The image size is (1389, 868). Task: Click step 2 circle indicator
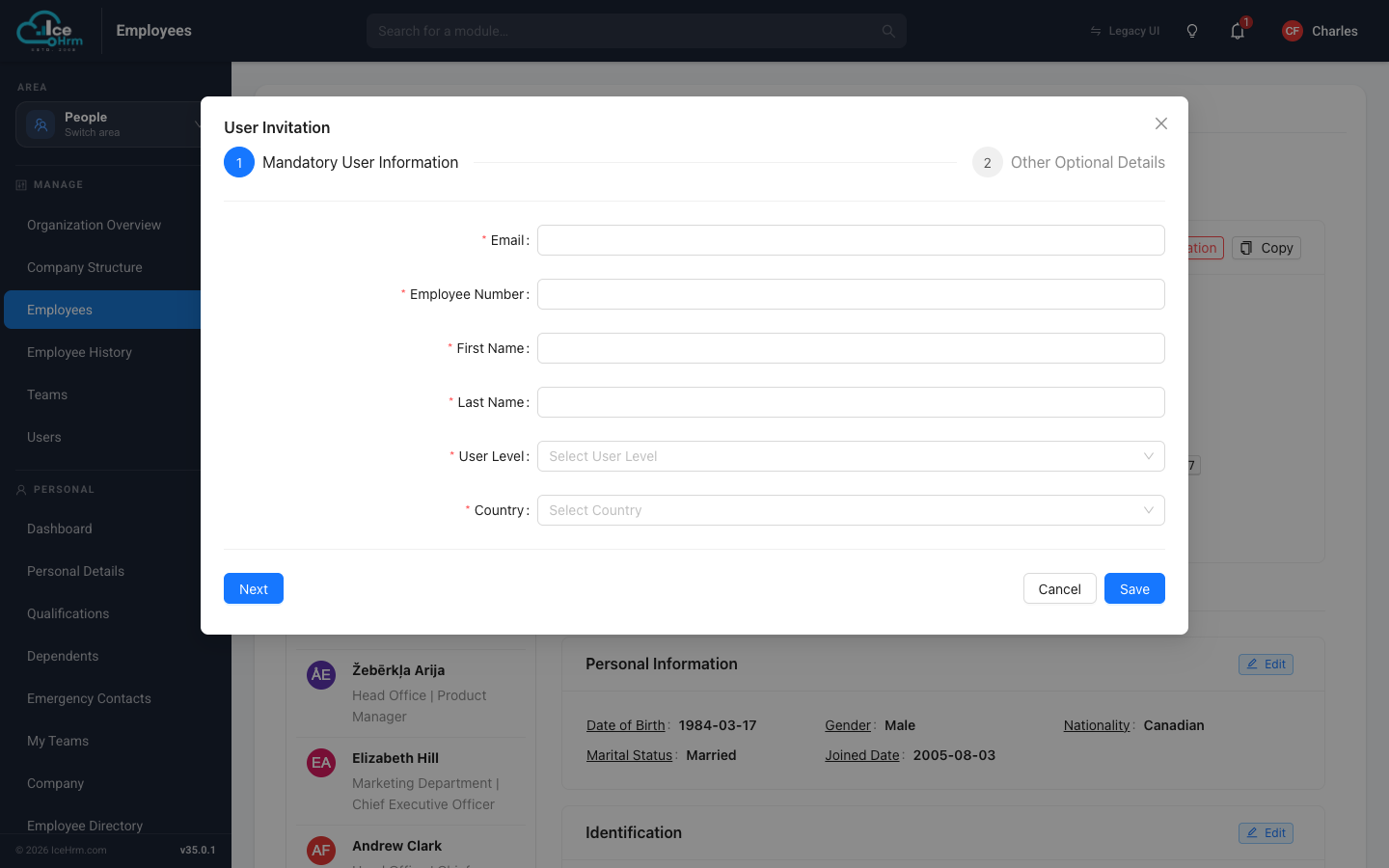point(988,162)
